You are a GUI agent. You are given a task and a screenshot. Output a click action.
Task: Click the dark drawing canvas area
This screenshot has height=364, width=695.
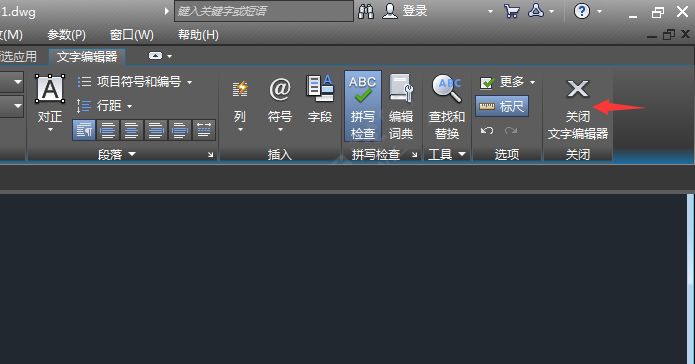pyautogui.click(x=344, y=279)
